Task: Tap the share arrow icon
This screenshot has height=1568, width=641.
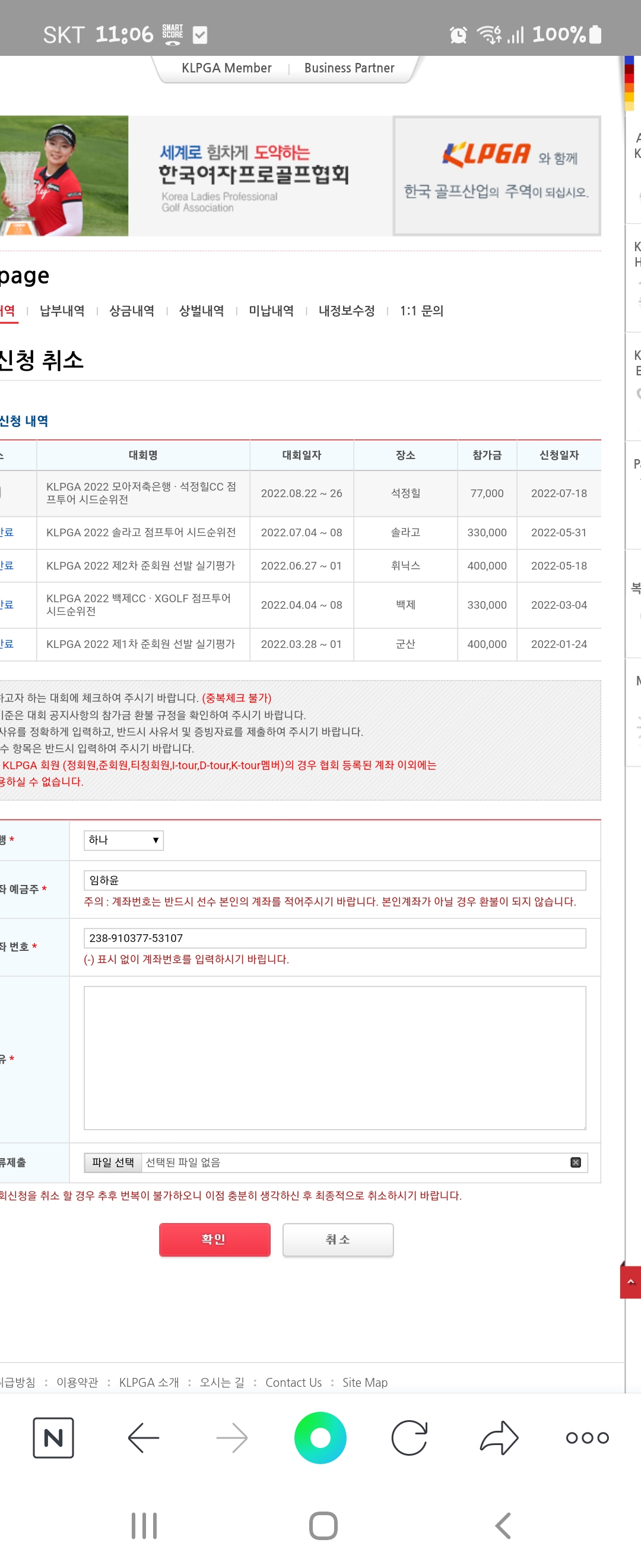Action: pos(499,1437)
